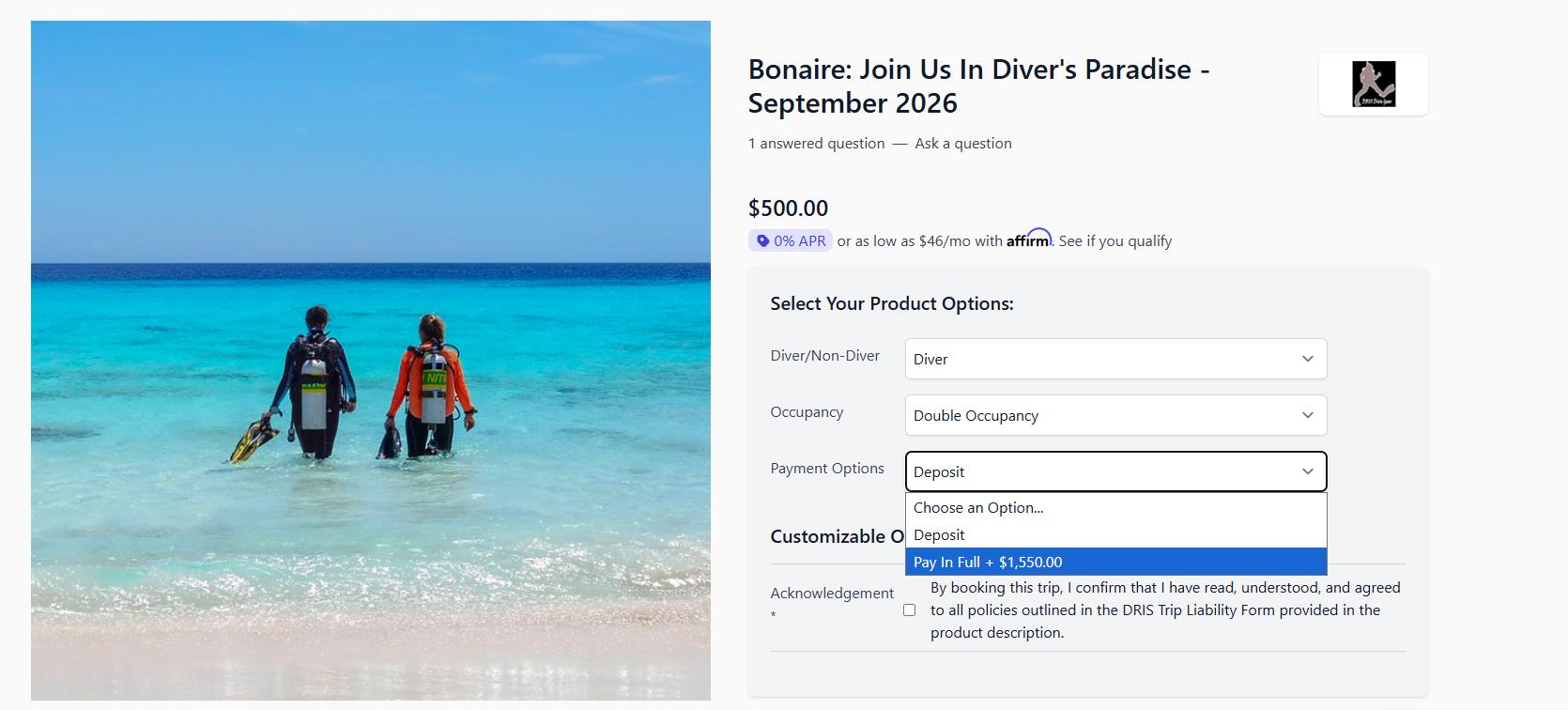This screenshot has height=710, width=1568.
Task: Select the 'Choose an Option...' list entry
Action: click(978, 508)
